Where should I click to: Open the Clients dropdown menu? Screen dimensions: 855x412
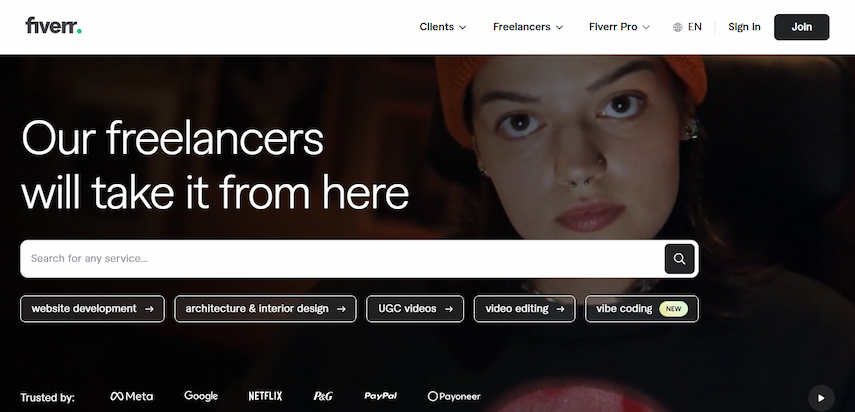443,27
